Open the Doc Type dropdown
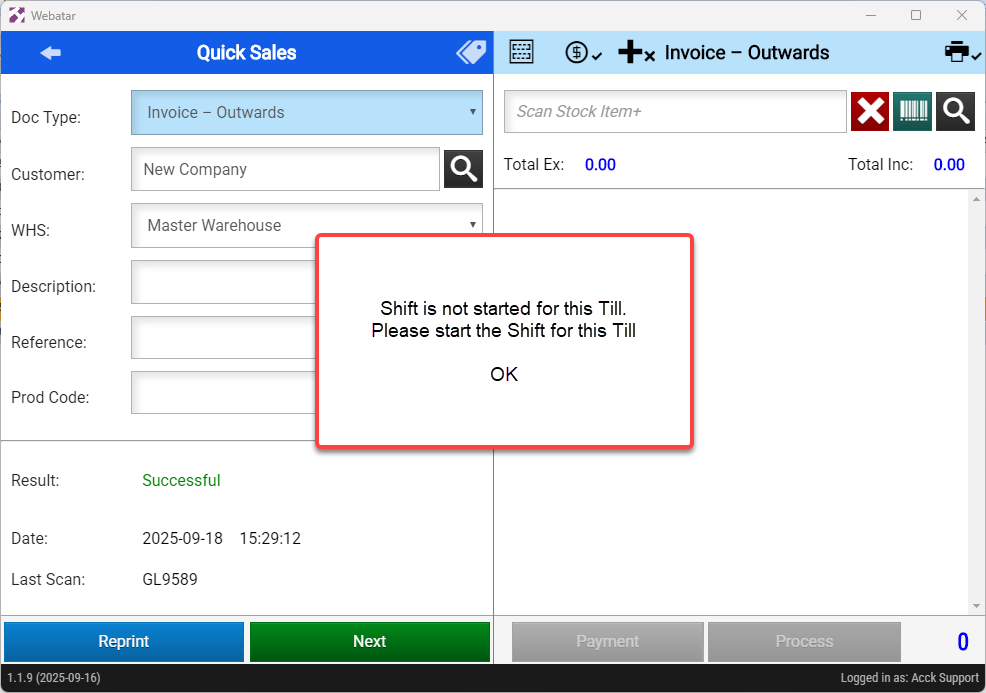986x693 pixels. click(307, 113)
